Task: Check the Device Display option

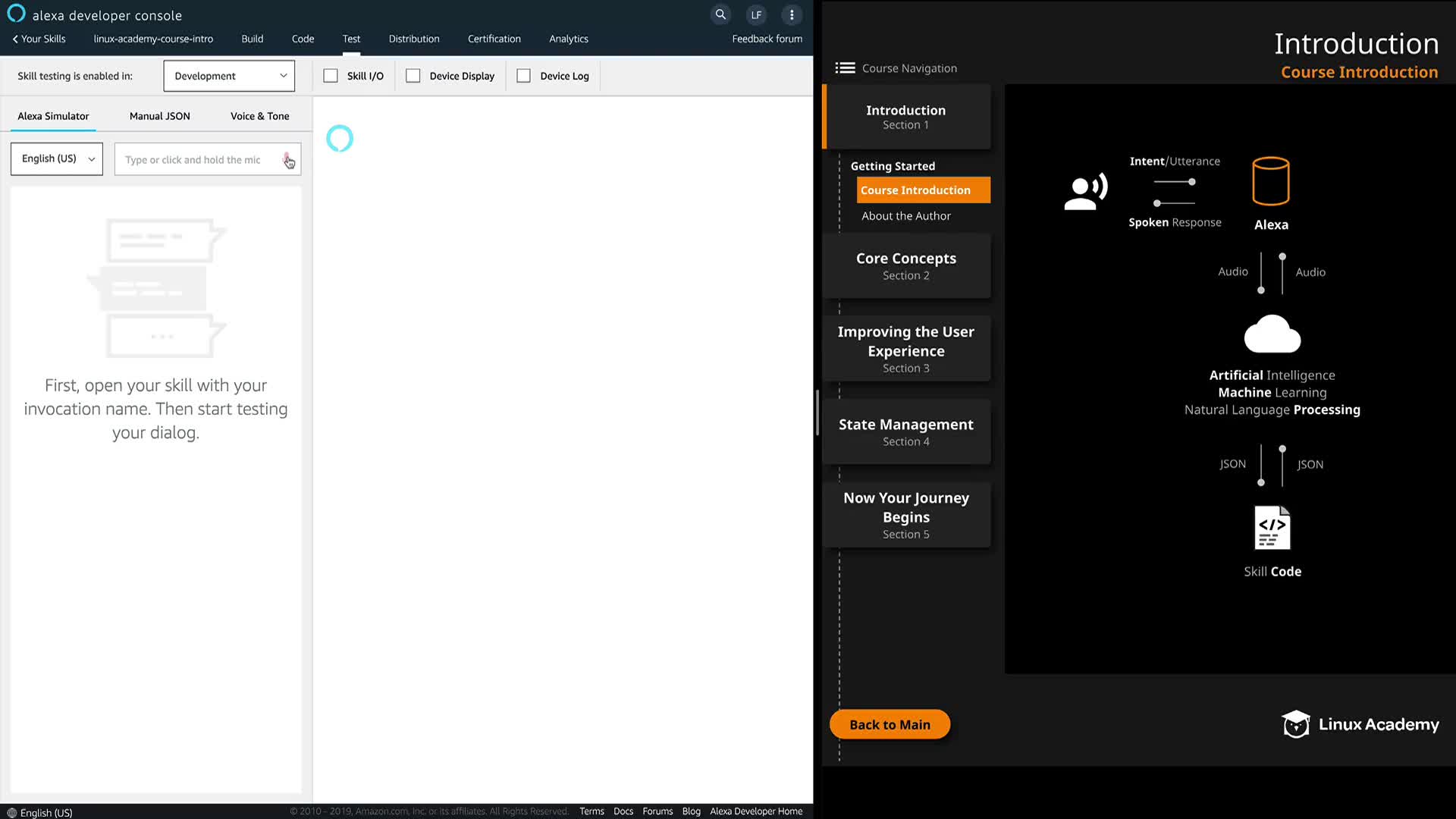Action: 413,76
